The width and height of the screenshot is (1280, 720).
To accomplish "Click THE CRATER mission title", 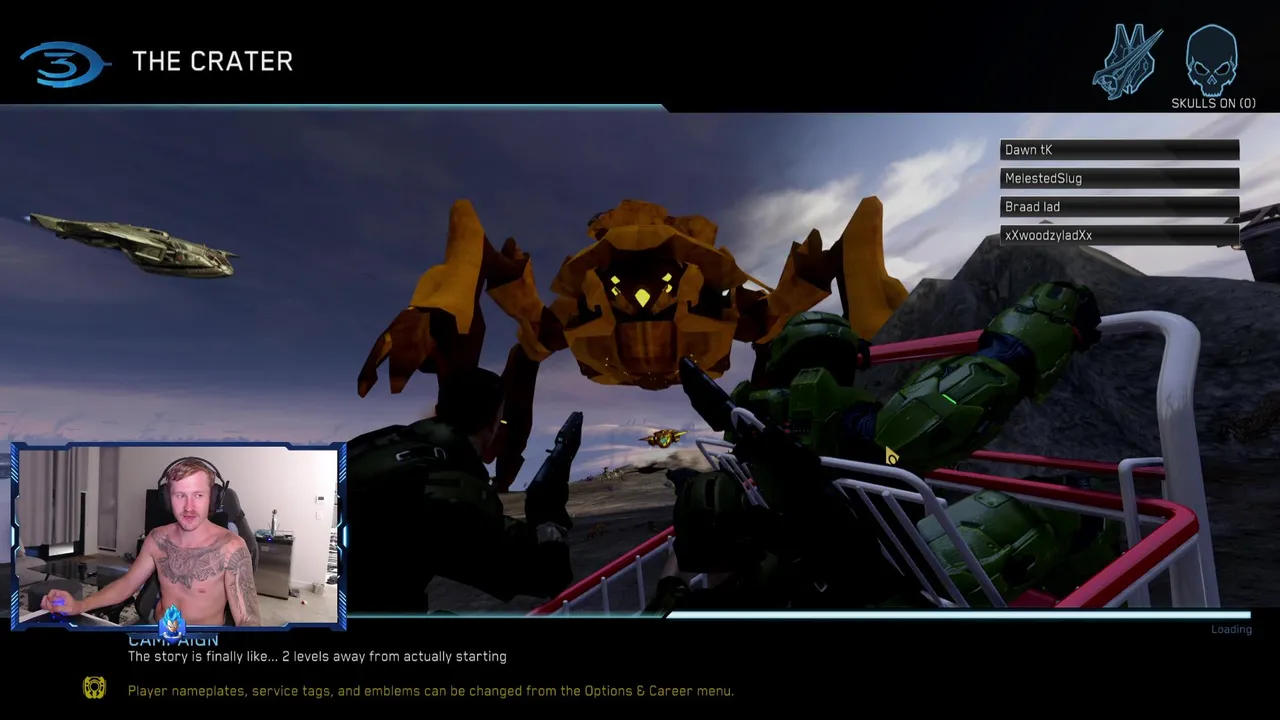I will (x=212, y=62).
